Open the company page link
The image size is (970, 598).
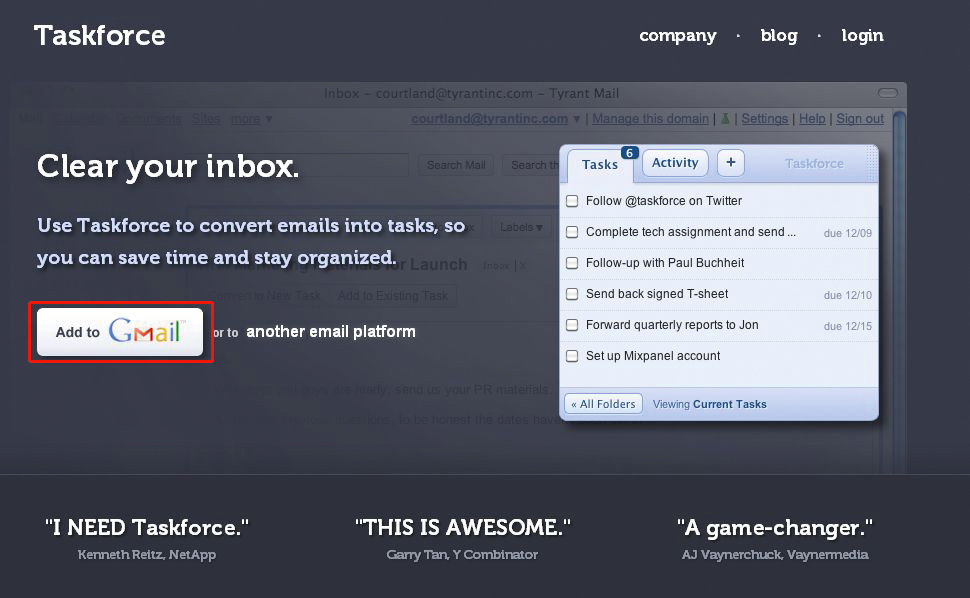pyautogui.click(x=678, y=36)
